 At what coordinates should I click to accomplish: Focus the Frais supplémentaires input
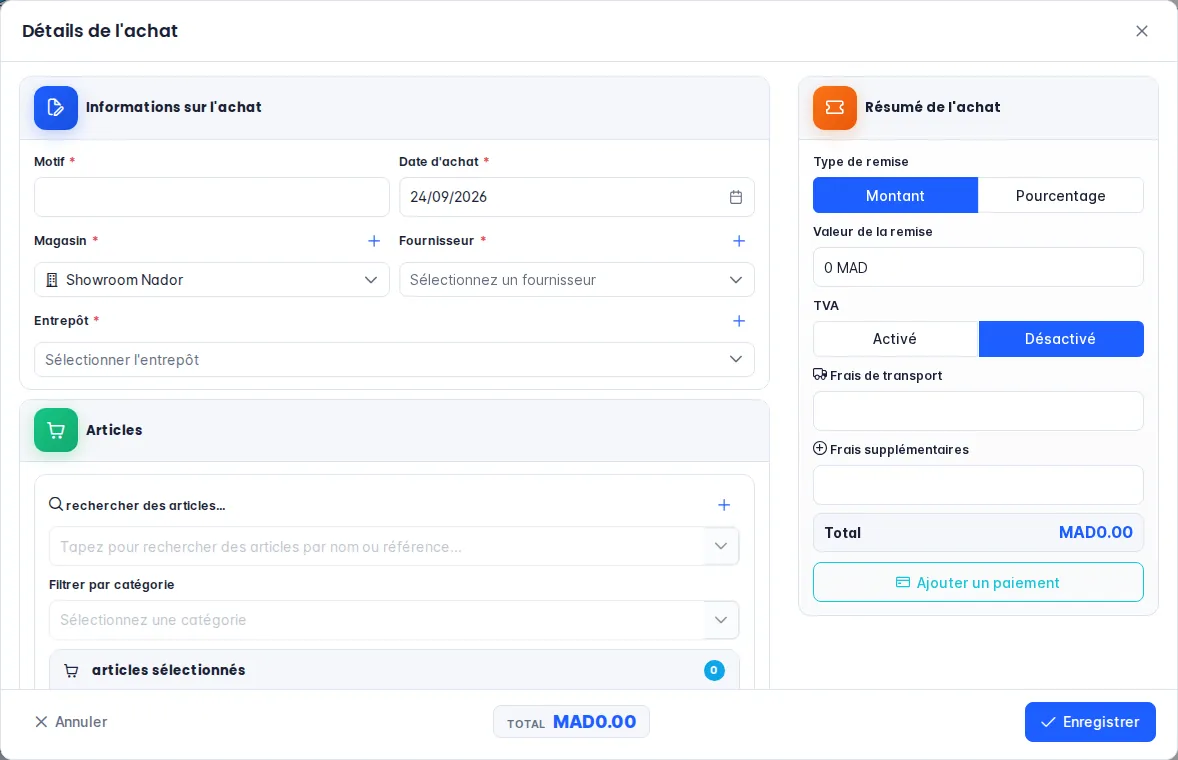pyautogui.click(x=978, y=485)
